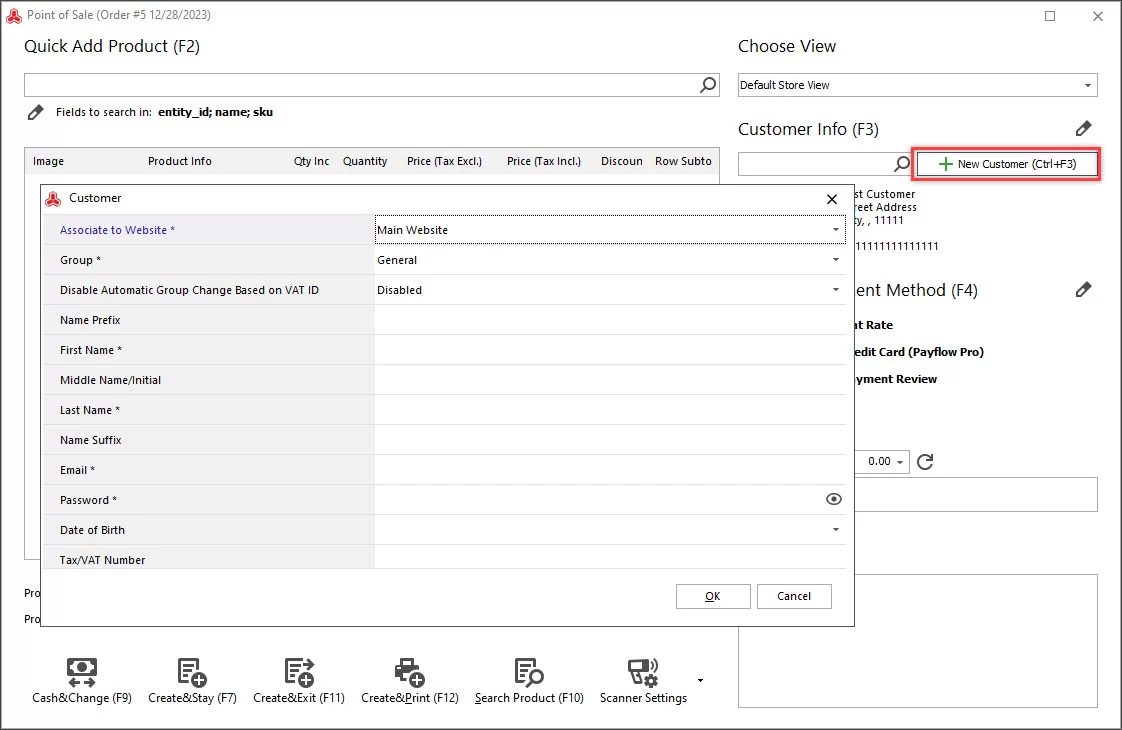
Task: Click the Associate to Website * label
Action: pos(117,230)
